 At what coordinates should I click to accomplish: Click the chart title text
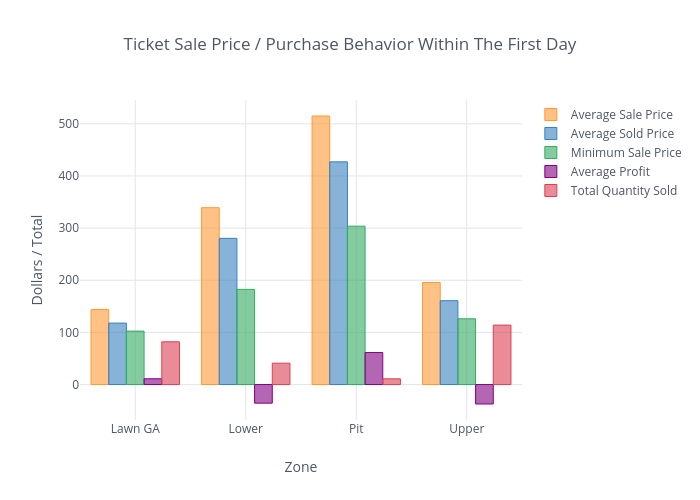tap(350, 45)
